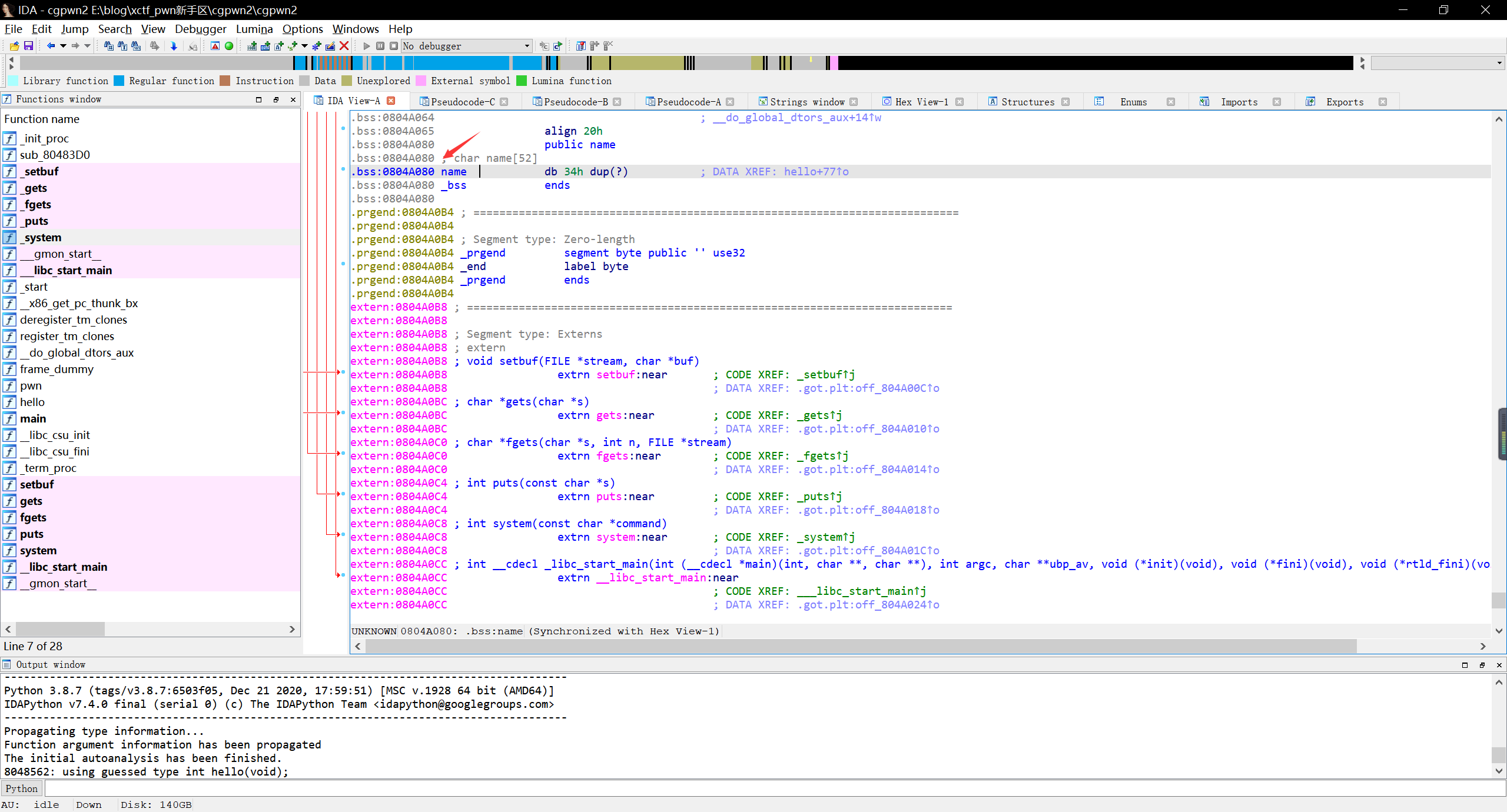
Task: Close the Exports tab
Action: tap(1383, 102)
